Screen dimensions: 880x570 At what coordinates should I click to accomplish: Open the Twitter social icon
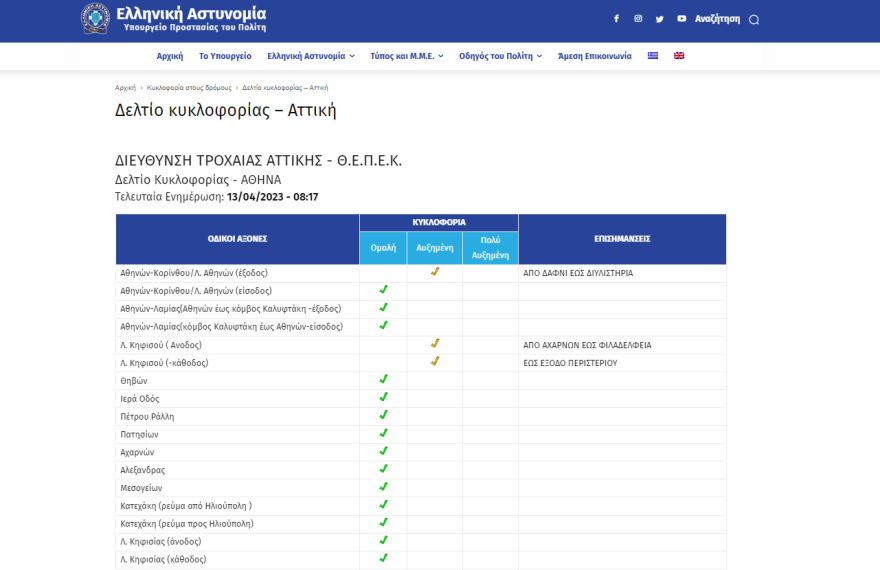659,19
